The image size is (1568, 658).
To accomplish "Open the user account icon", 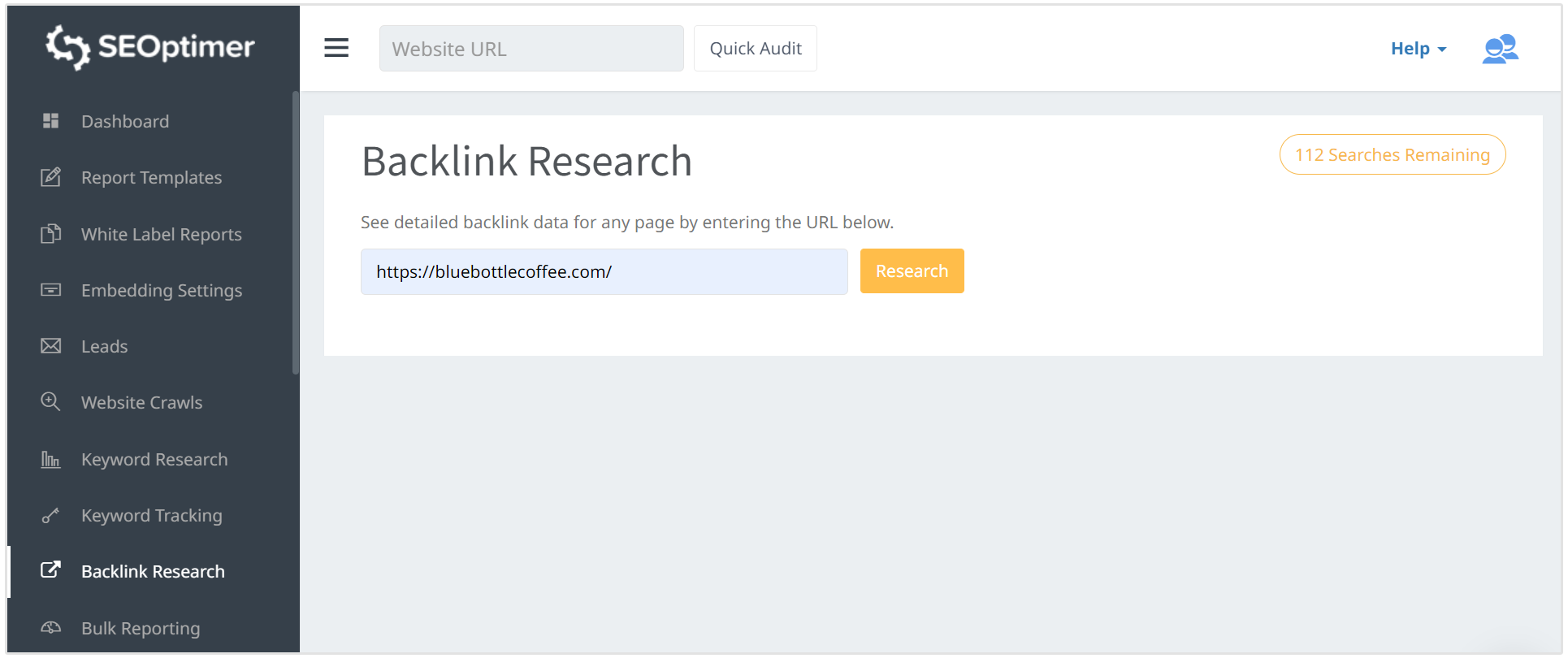I will [x=1500, y=49].
